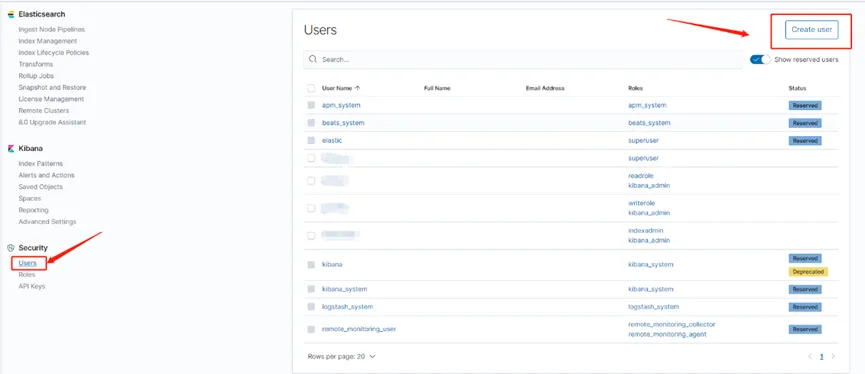
Task: Open 8.0 Upgrade Assistant in sidebar
Action: pos(52,122)
